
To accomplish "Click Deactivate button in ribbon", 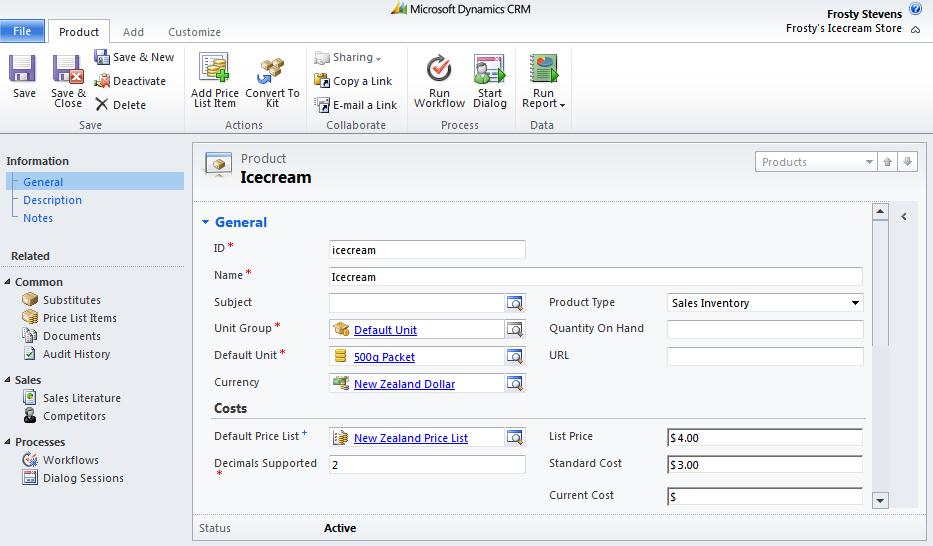I will (x=139, y=81).
